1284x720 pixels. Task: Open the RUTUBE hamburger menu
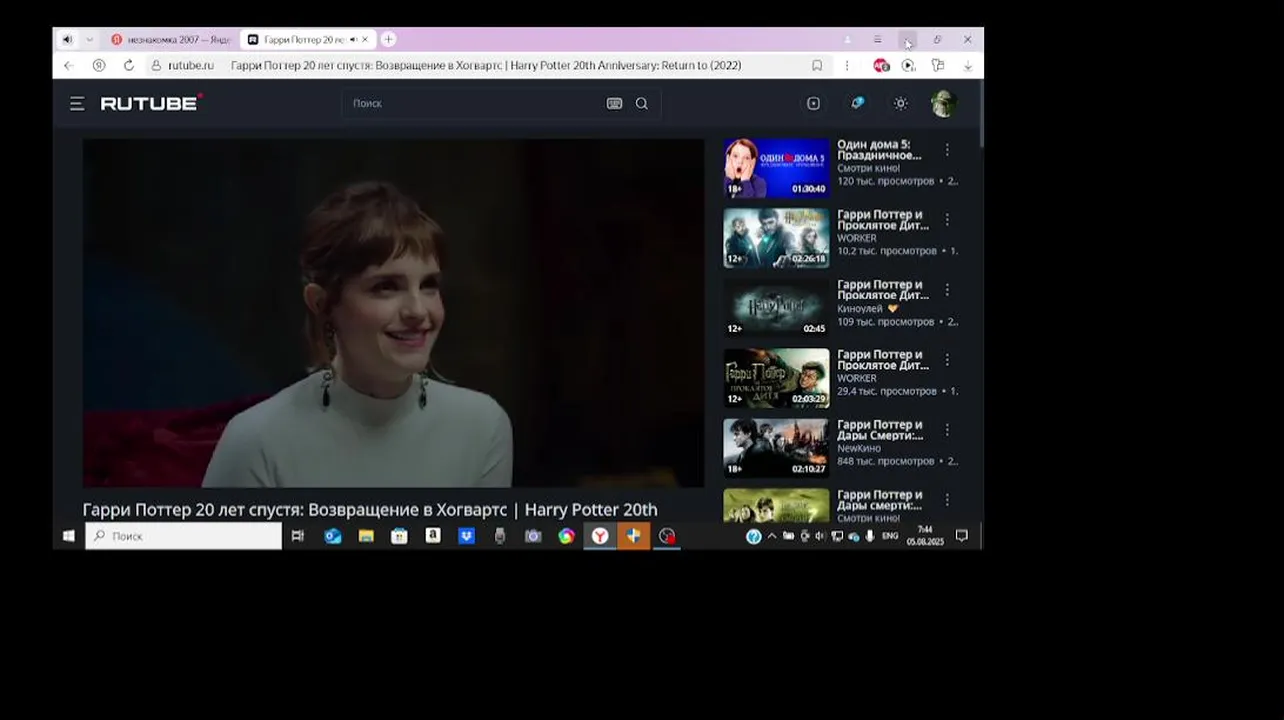[77, 104]
